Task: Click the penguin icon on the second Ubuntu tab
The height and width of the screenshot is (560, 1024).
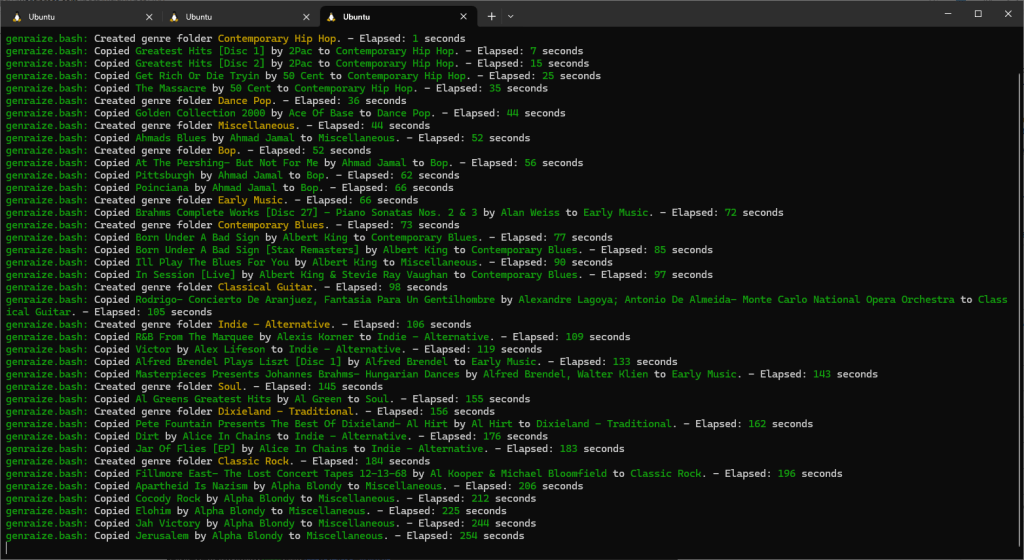Action: (172, 17)
